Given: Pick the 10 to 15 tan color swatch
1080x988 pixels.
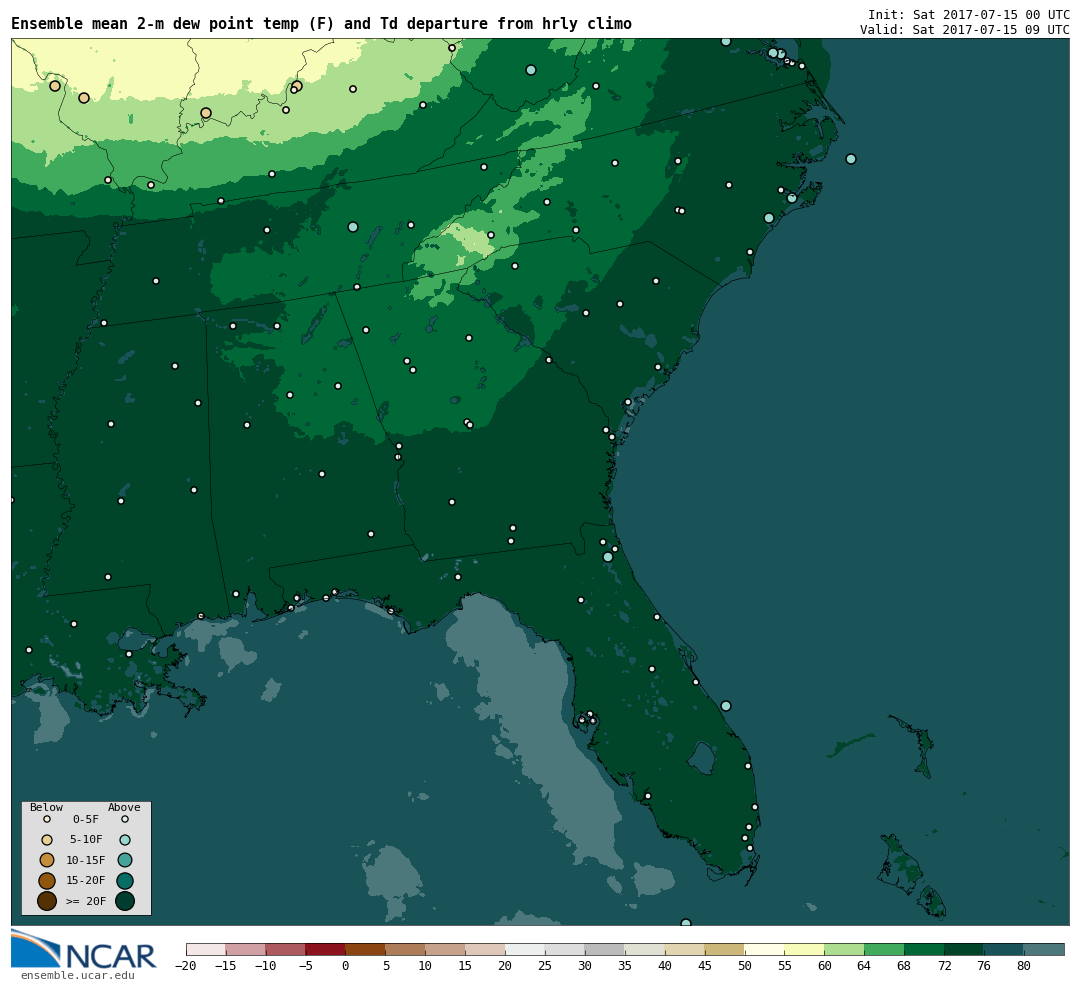Looking at the screenshot, I should [446, 949].
